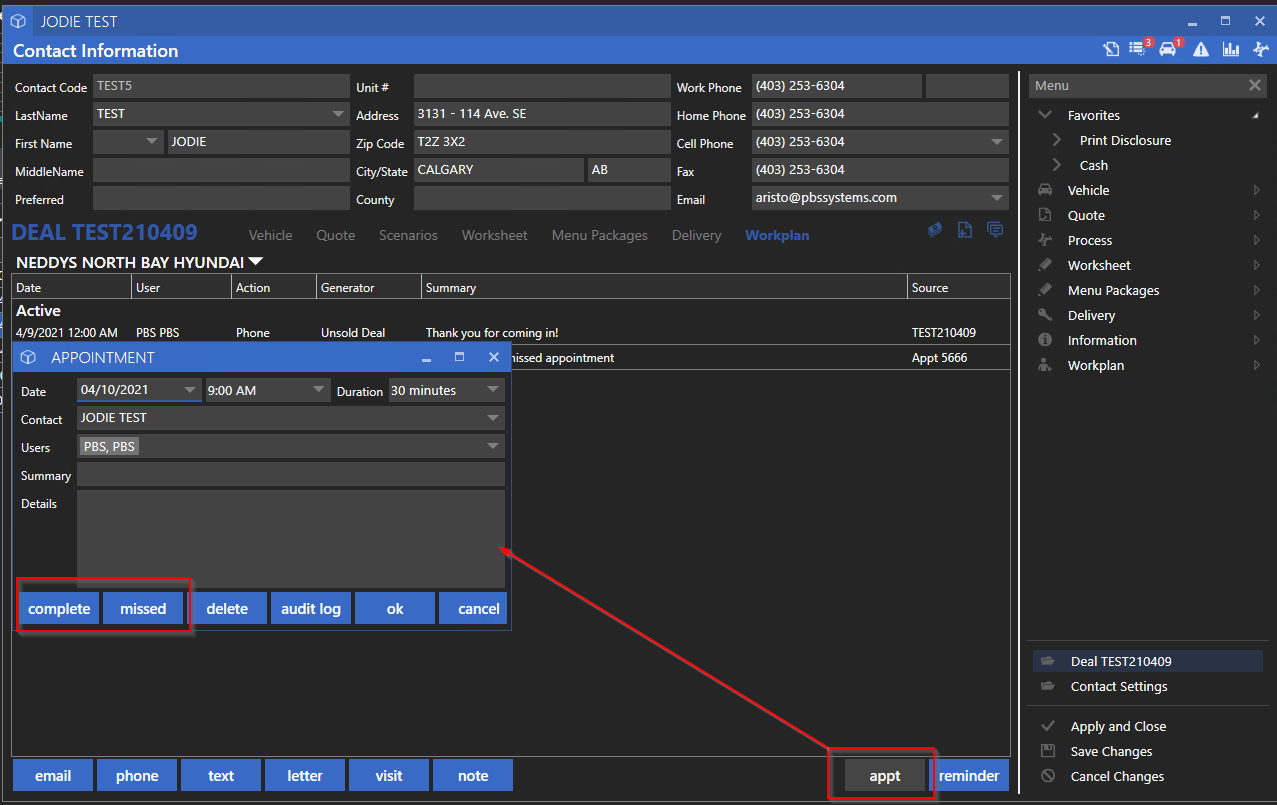Switch to the Worksheet deal tab

pyautogui.click(x=494, y=235)
